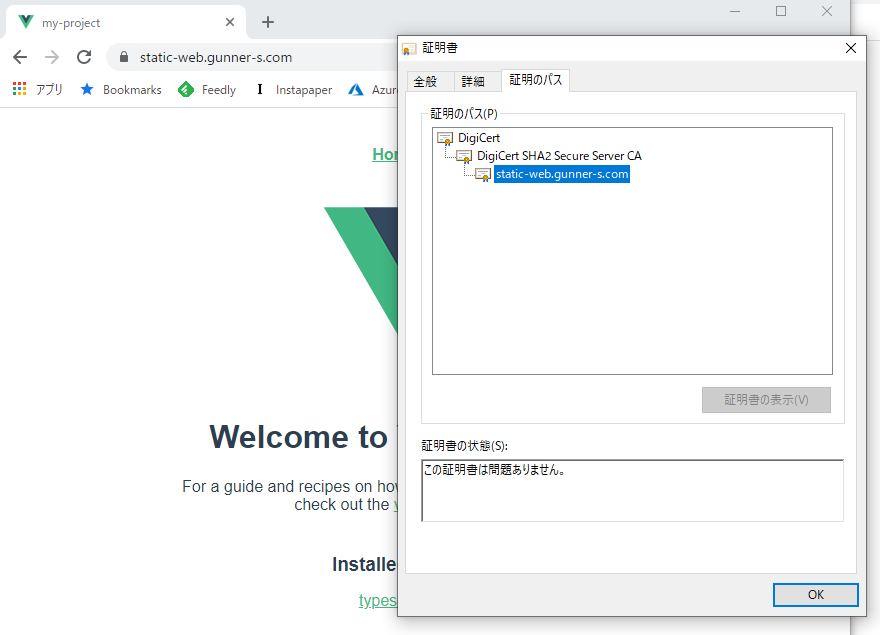This screenshot has height=635, width=880.
Task: Close the my-project browser tab
Action: click(x=230, y=22)
